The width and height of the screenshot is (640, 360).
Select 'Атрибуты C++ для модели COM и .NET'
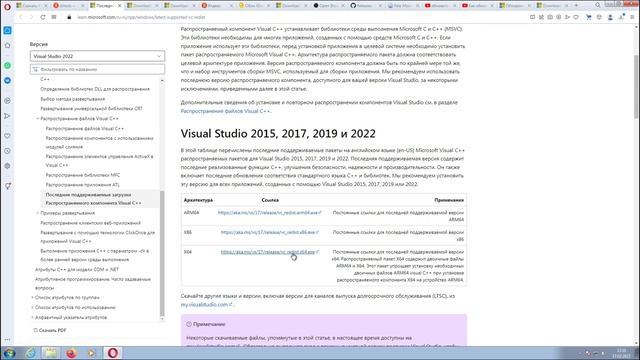(77, 270)
